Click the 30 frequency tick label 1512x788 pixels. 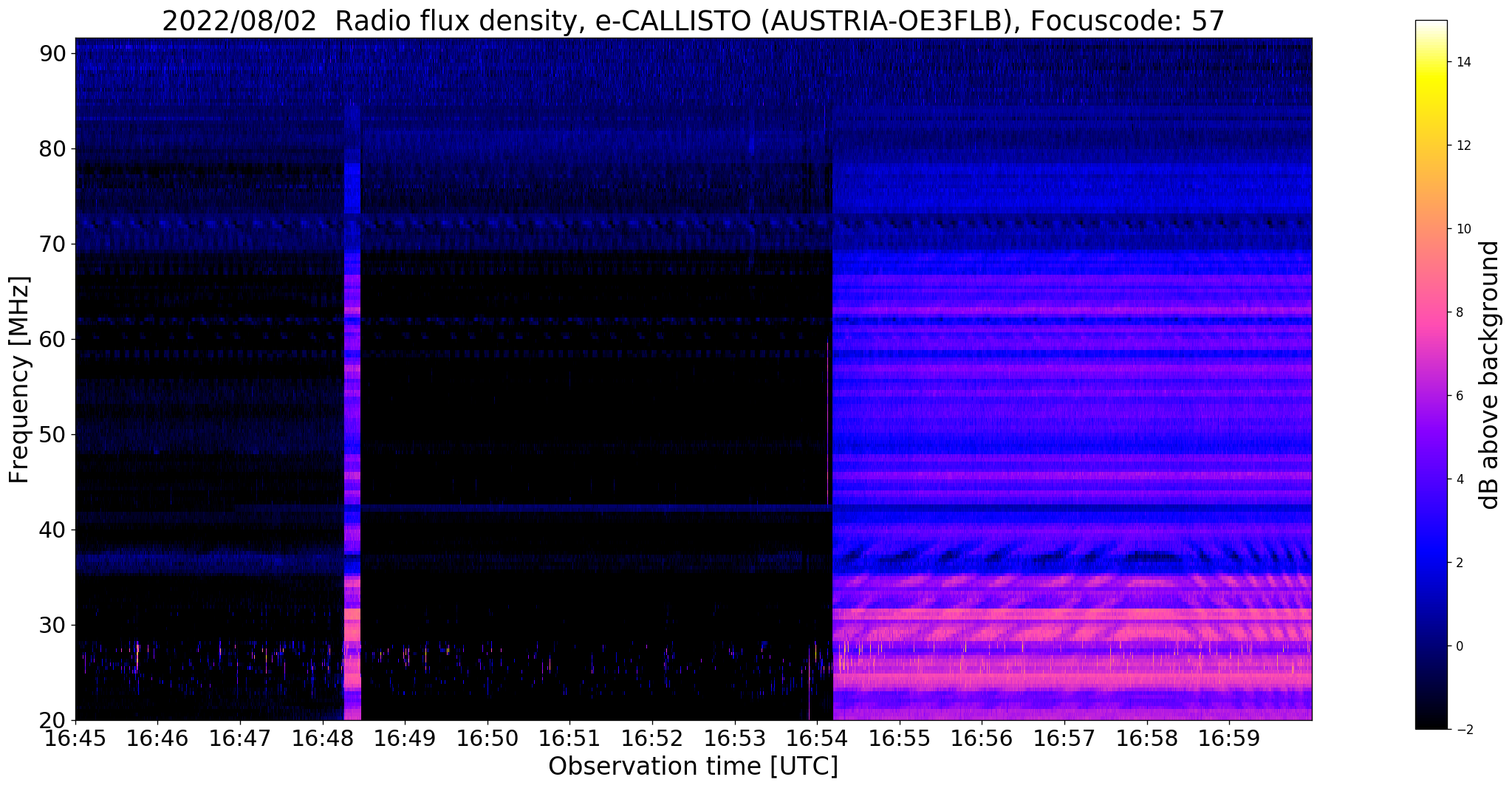(52, 625)
